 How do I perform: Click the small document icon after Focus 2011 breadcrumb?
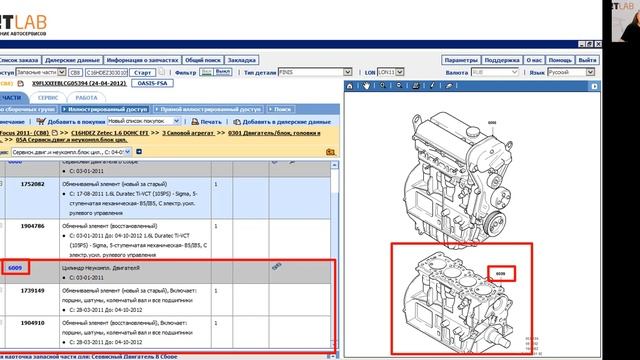tap(55, 133)
